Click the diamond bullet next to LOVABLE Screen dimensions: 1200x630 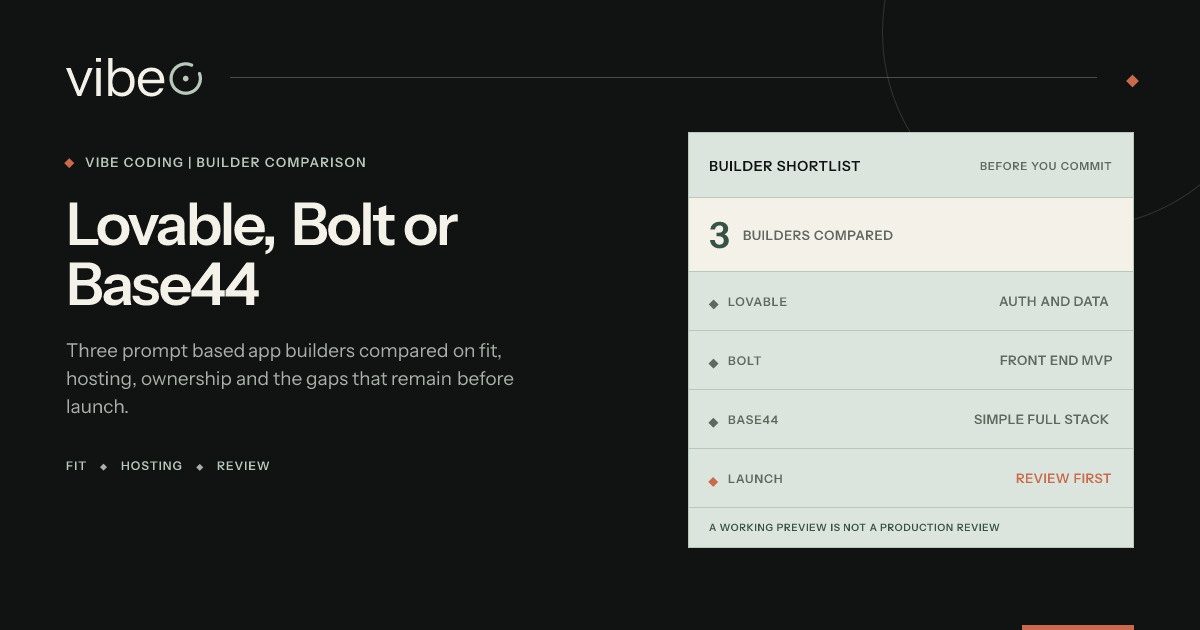pos(713,304)
